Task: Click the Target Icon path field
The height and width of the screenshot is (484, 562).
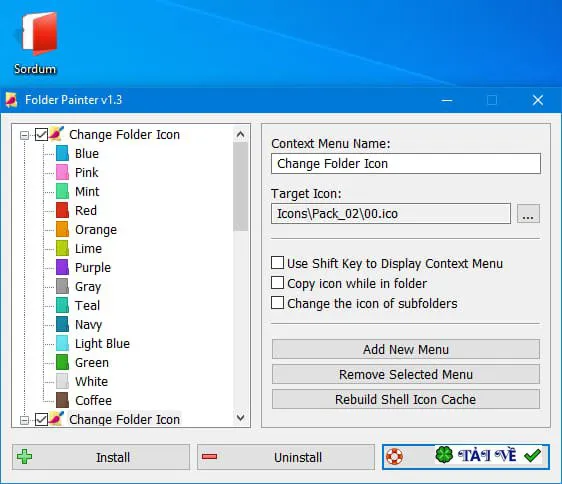Action: (x=391, y=214)
